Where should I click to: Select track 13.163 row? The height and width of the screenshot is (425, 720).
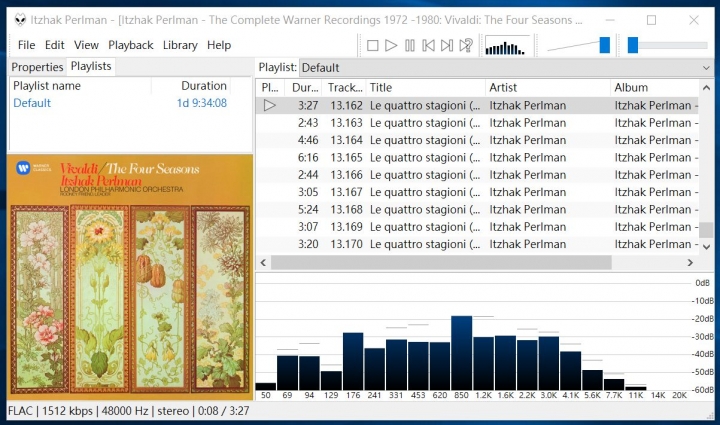[x=477, y=123]
